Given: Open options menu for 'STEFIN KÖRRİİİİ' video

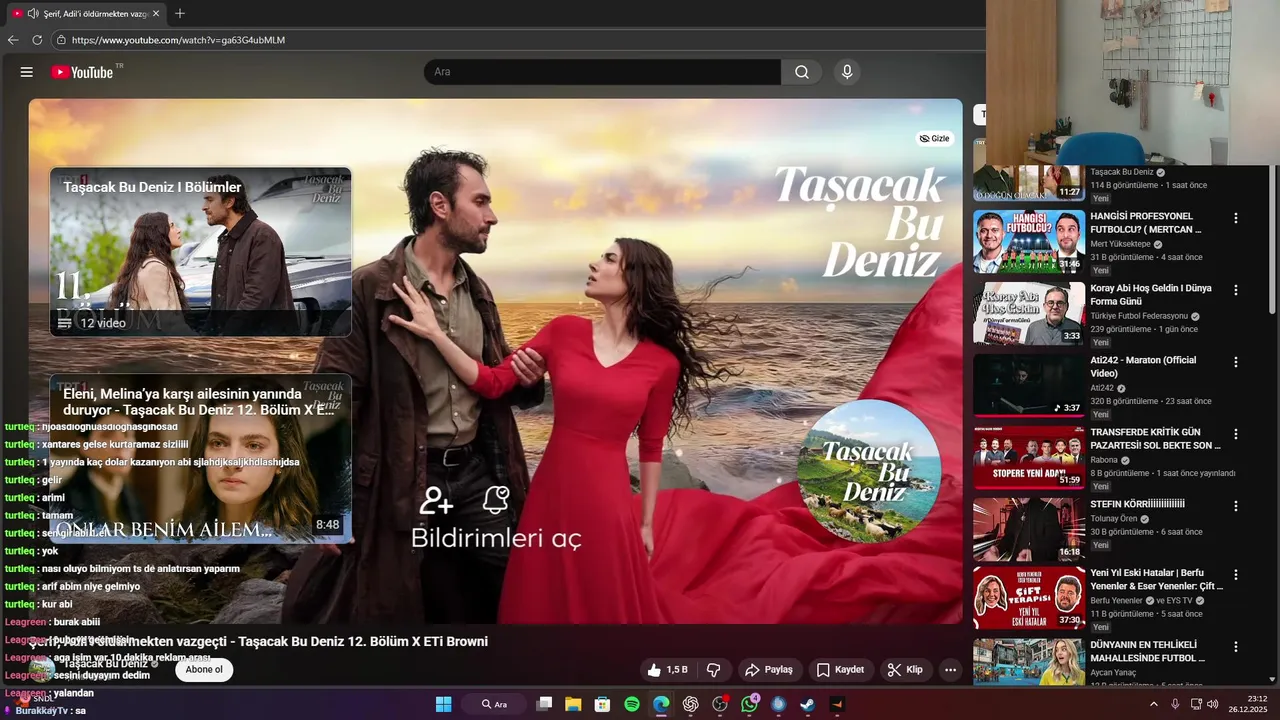Looking at the screenshot, I should point(1235,506).
